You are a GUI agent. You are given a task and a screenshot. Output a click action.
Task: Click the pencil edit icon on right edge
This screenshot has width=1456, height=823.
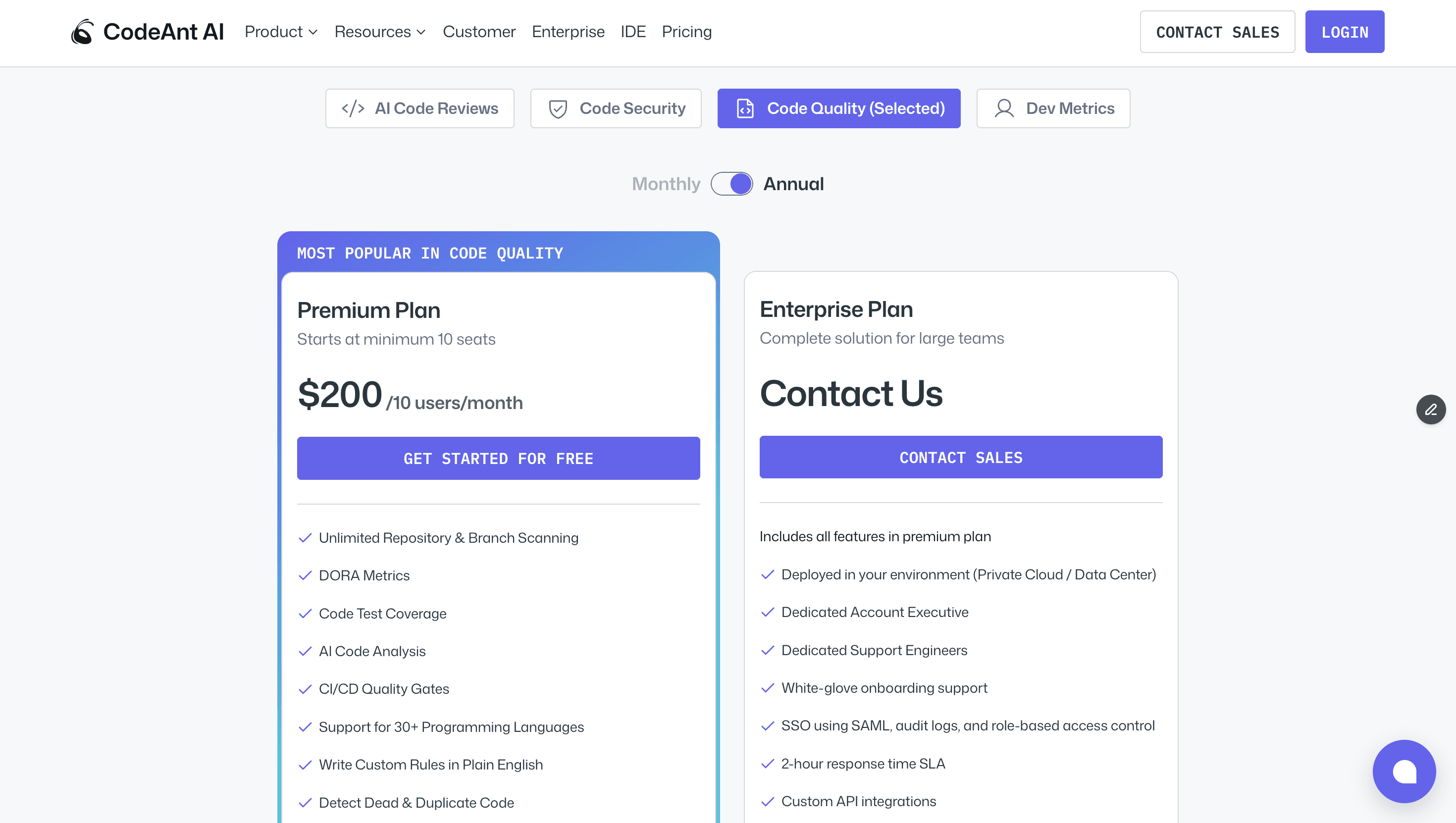click(1431, 409)
